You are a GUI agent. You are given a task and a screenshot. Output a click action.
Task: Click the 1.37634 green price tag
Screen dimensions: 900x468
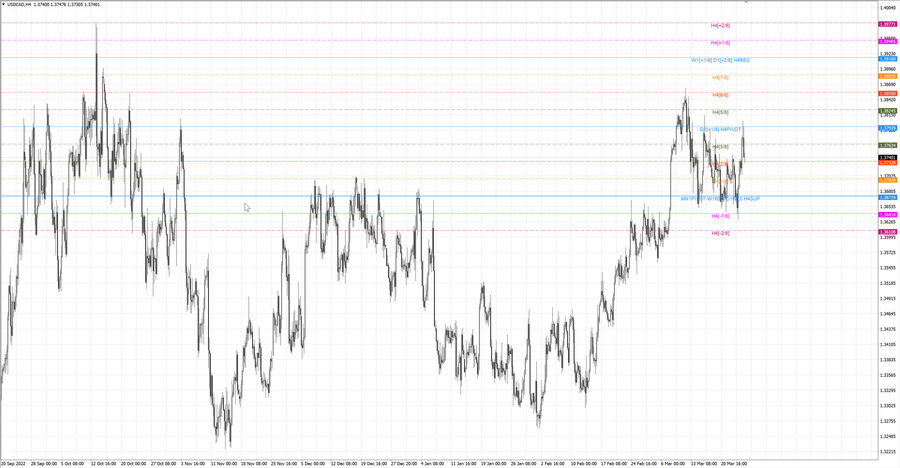pyautogui.click(x=888, y=145)
